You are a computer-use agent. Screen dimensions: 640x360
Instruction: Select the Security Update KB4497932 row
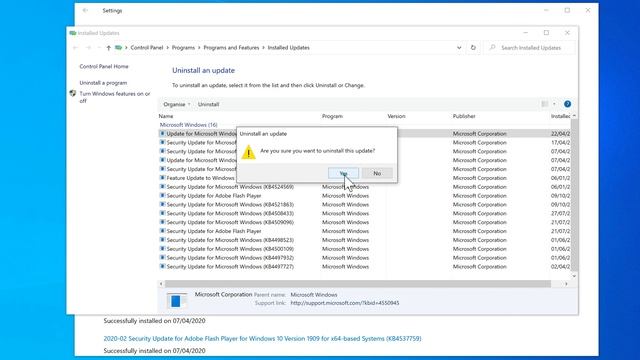pos(364,258)
